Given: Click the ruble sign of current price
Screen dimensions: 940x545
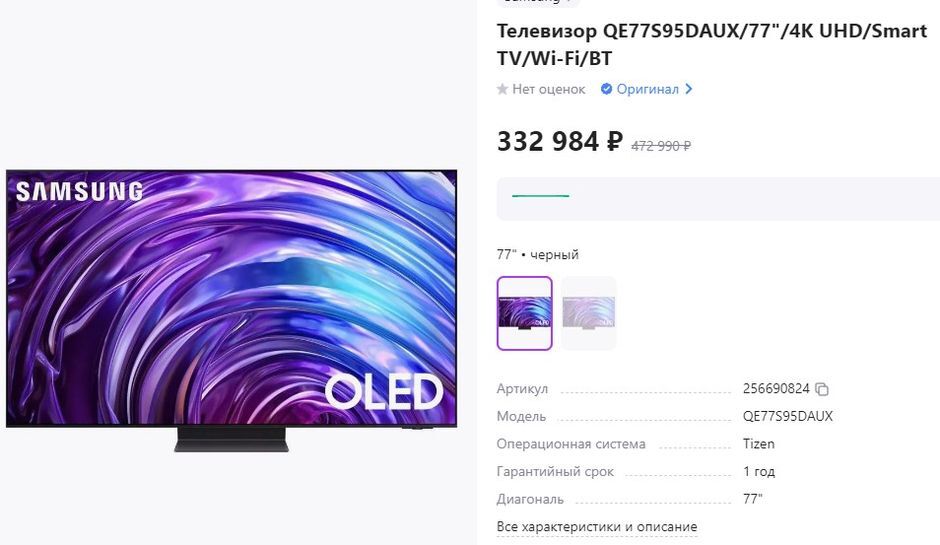Looking at the screenshot, I should [614, 142].
